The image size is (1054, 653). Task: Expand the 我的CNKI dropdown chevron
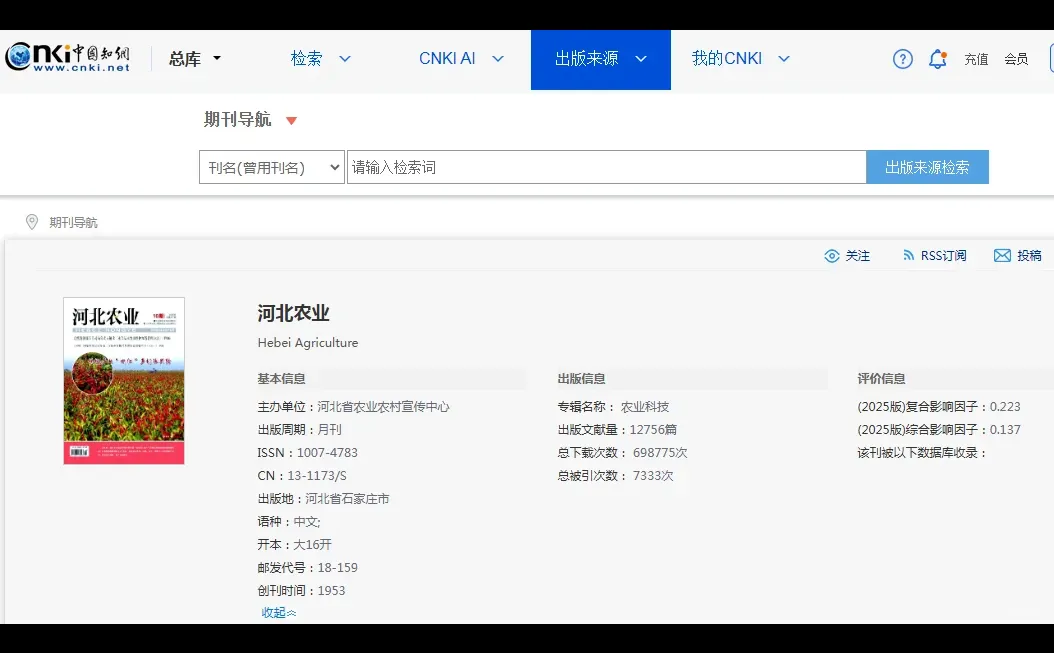783,59
